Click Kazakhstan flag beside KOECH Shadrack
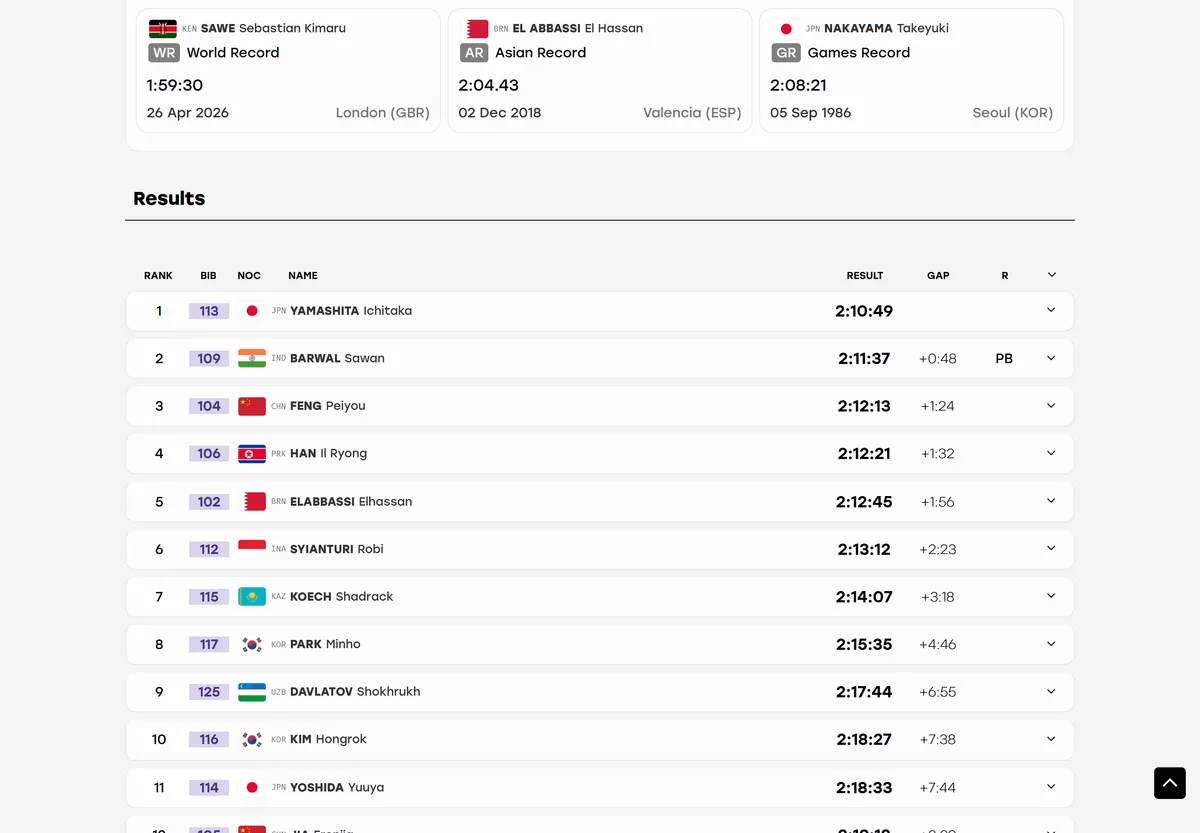Image resolution: width=1200 pixels, height=833 pixels. [x=252, y=597]
